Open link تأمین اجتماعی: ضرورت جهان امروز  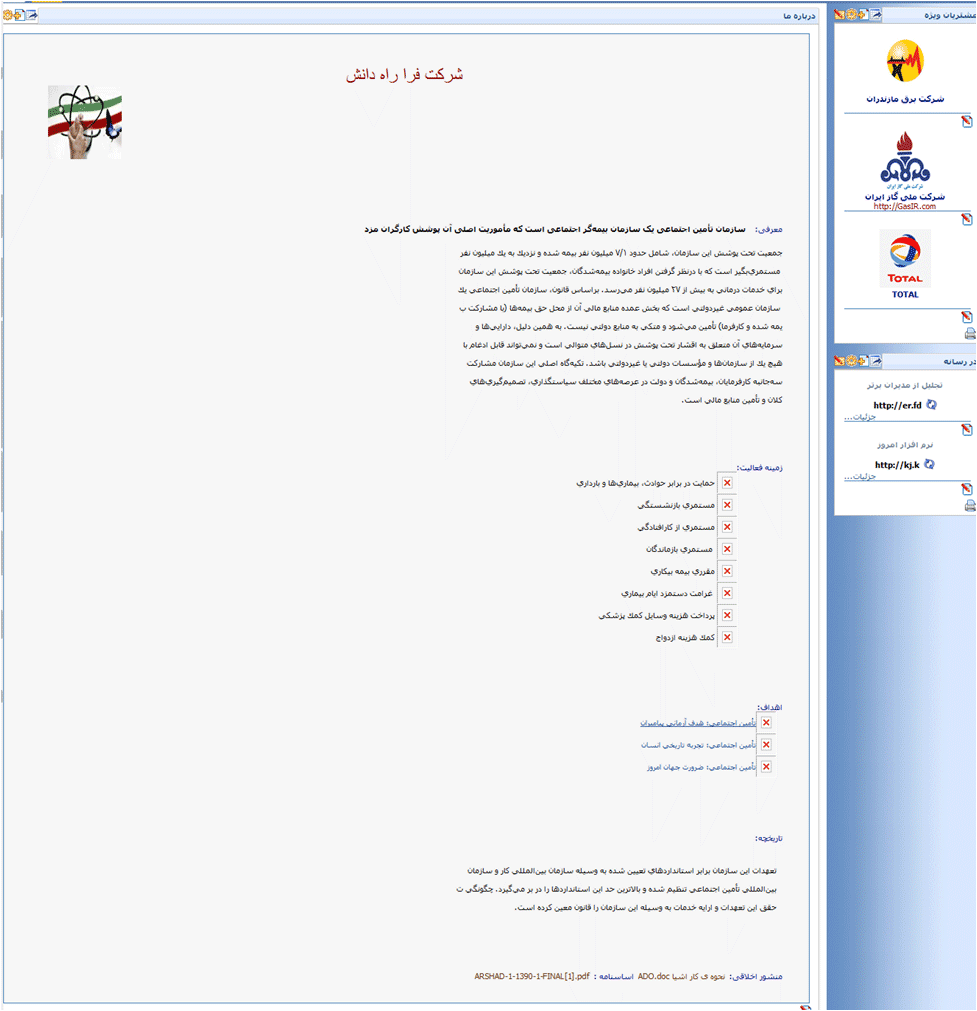tap(702, 767)
